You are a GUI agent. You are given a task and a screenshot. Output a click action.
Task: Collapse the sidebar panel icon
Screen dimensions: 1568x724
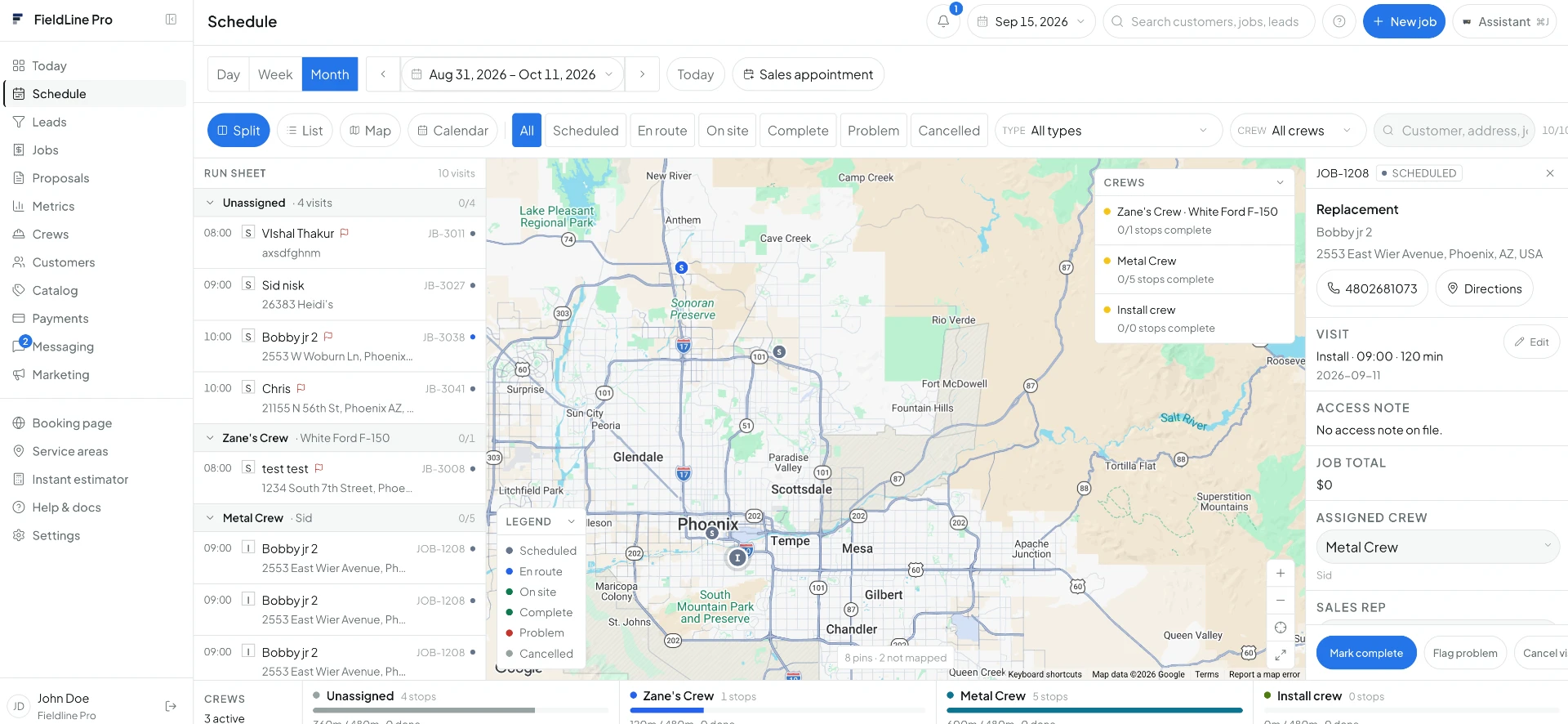171,20
